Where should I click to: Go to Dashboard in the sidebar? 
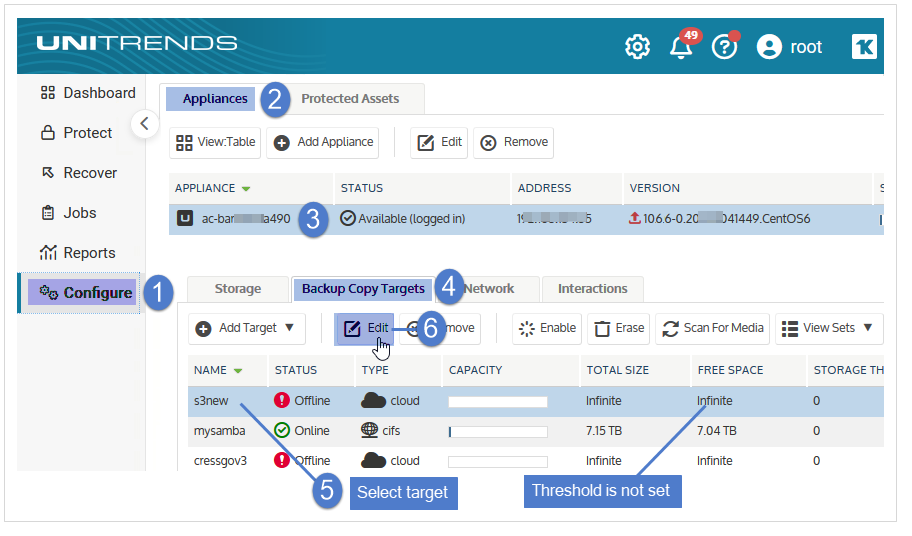(x=89, y=94)
